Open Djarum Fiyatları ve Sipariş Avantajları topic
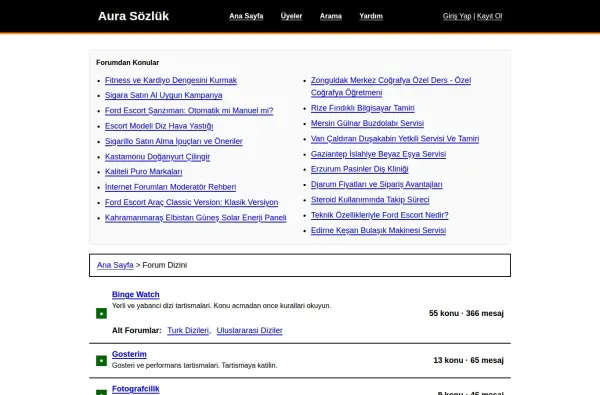The image size is (600, 395). [x=377, y=184]
